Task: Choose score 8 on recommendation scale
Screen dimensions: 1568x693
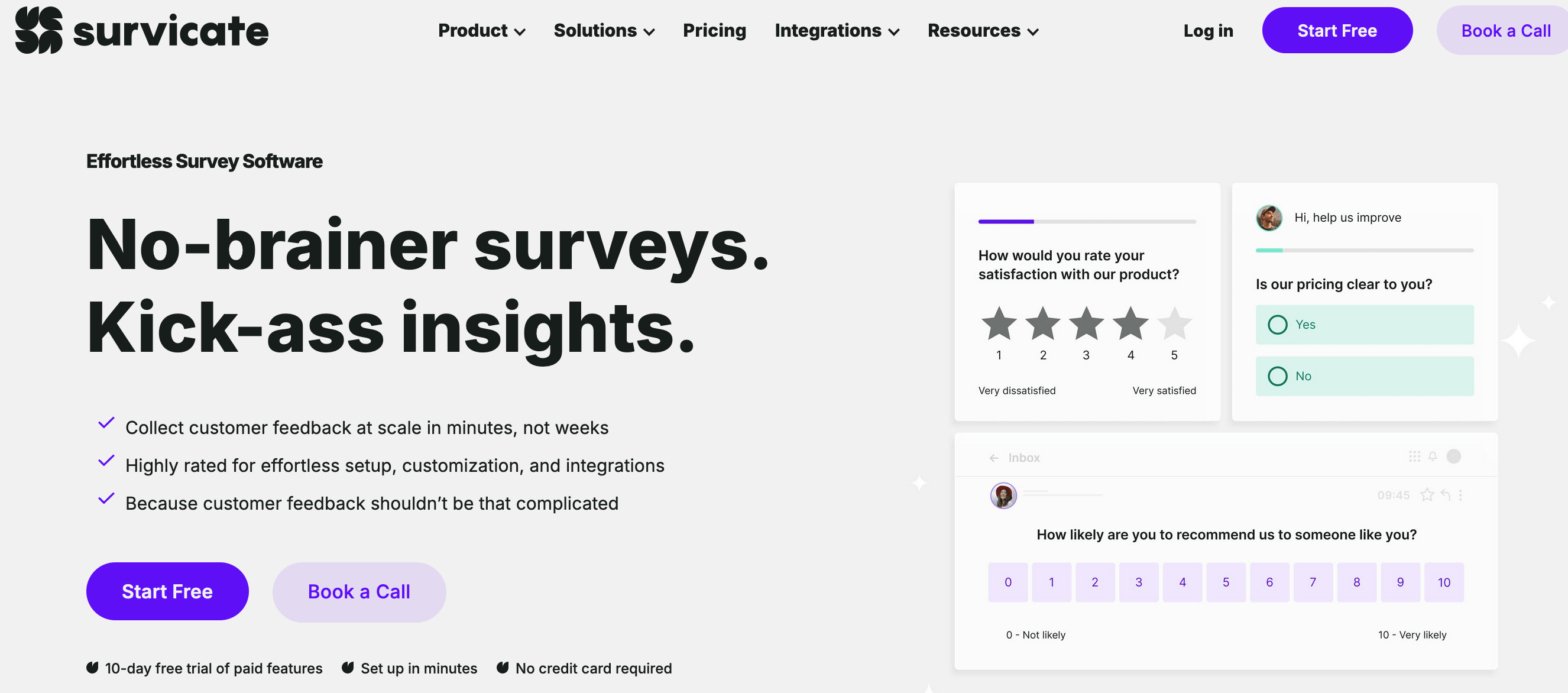Action: pyautogui.click(x=1356, y=582)
